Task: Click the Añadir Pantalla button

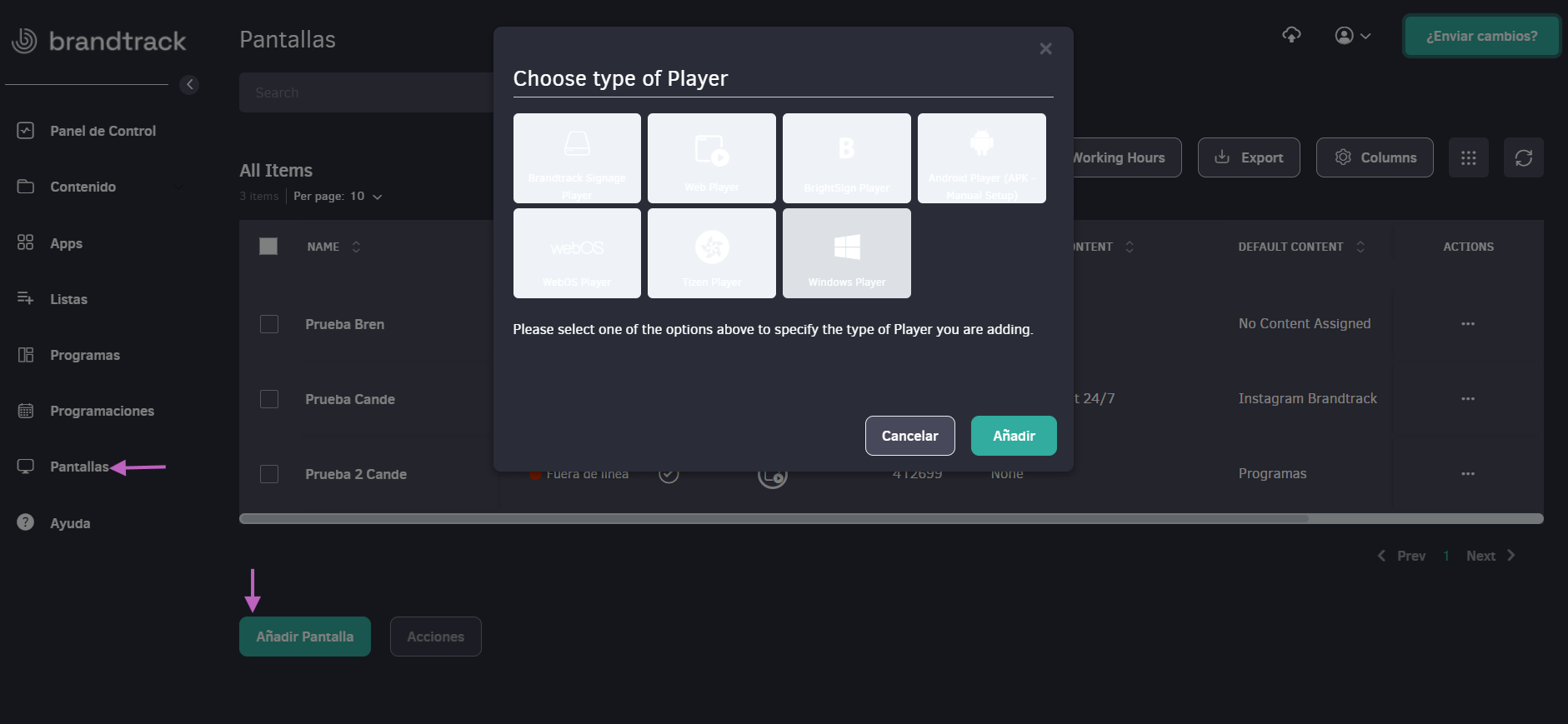Action: pyautogui.click(x=305, y=637)
